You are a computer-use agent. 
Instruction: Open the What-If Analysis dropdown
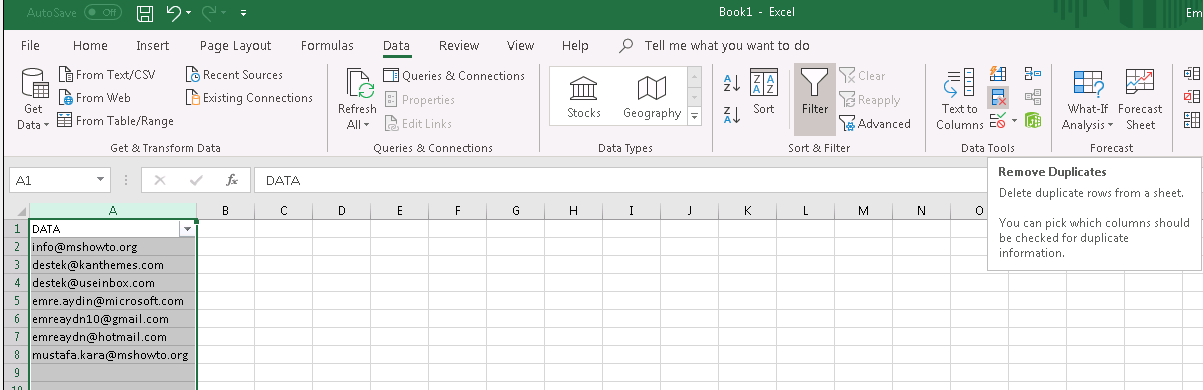(1087, 100)
